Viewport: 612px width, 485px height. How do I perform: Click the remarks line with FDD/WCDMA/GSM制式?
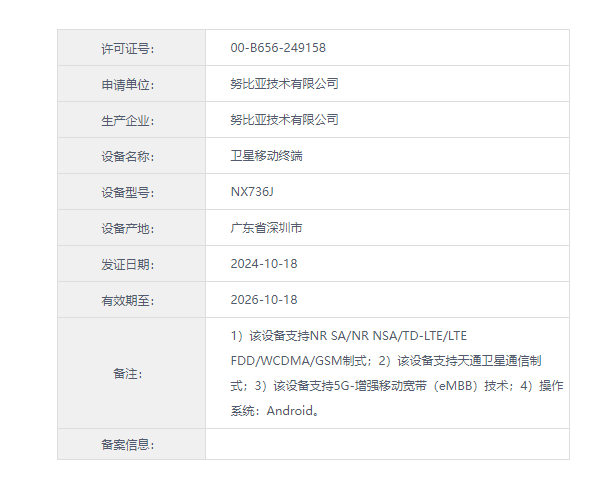point(386,361)
